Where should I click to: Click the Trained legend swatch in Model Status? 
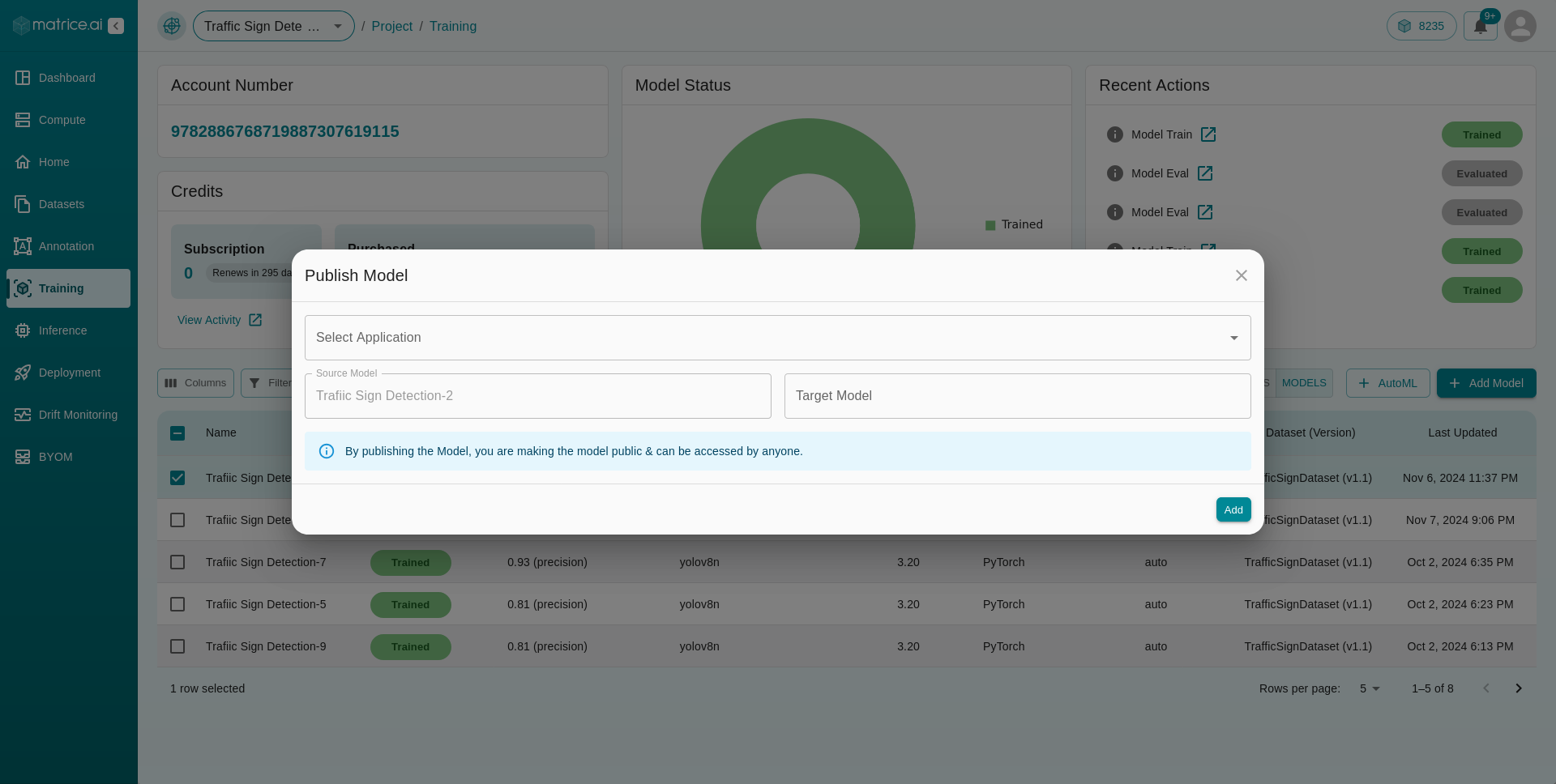(x=990, y=225)
